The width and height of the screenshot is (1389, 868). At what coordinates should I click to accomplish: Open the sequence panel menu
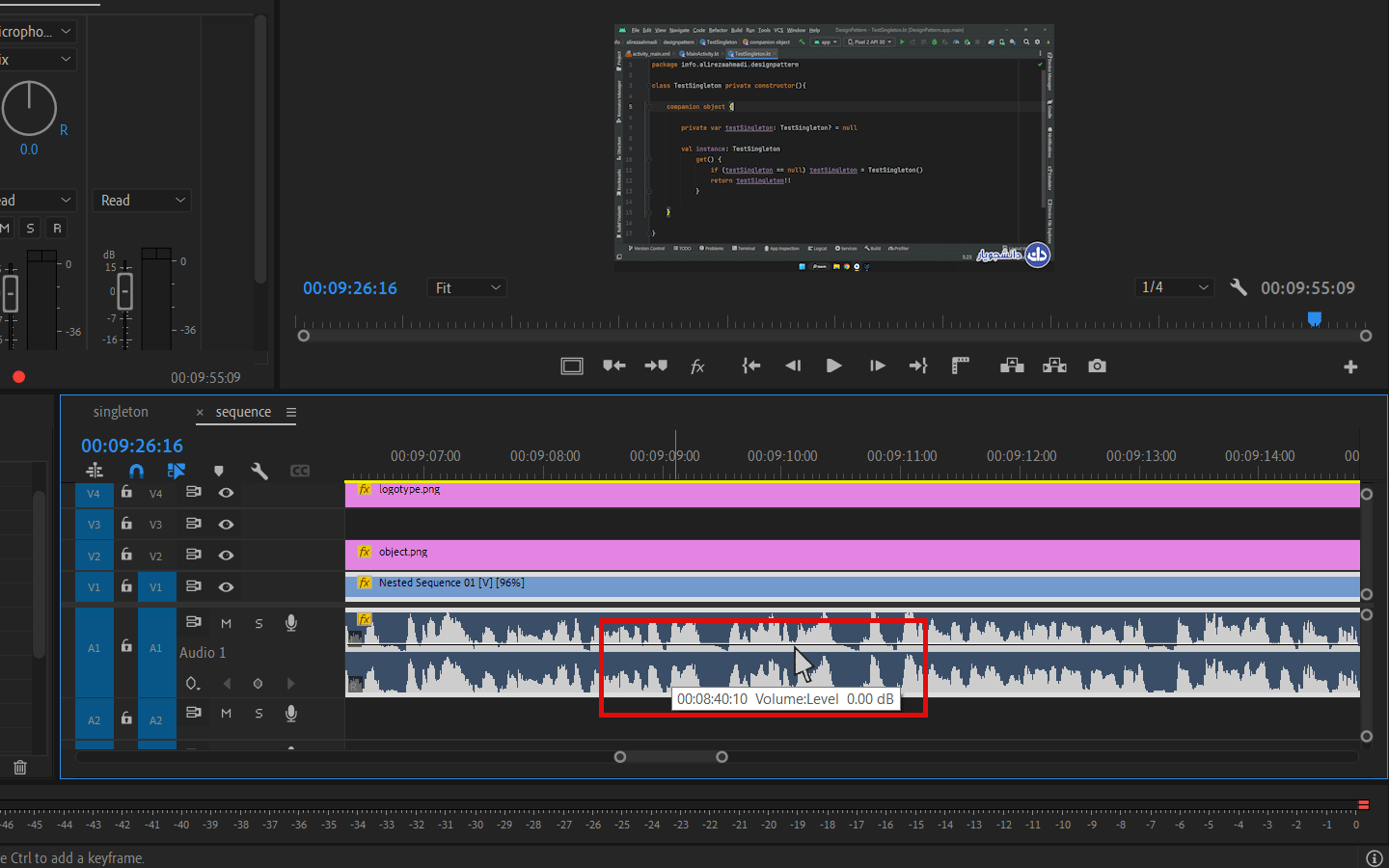point(291,412)
